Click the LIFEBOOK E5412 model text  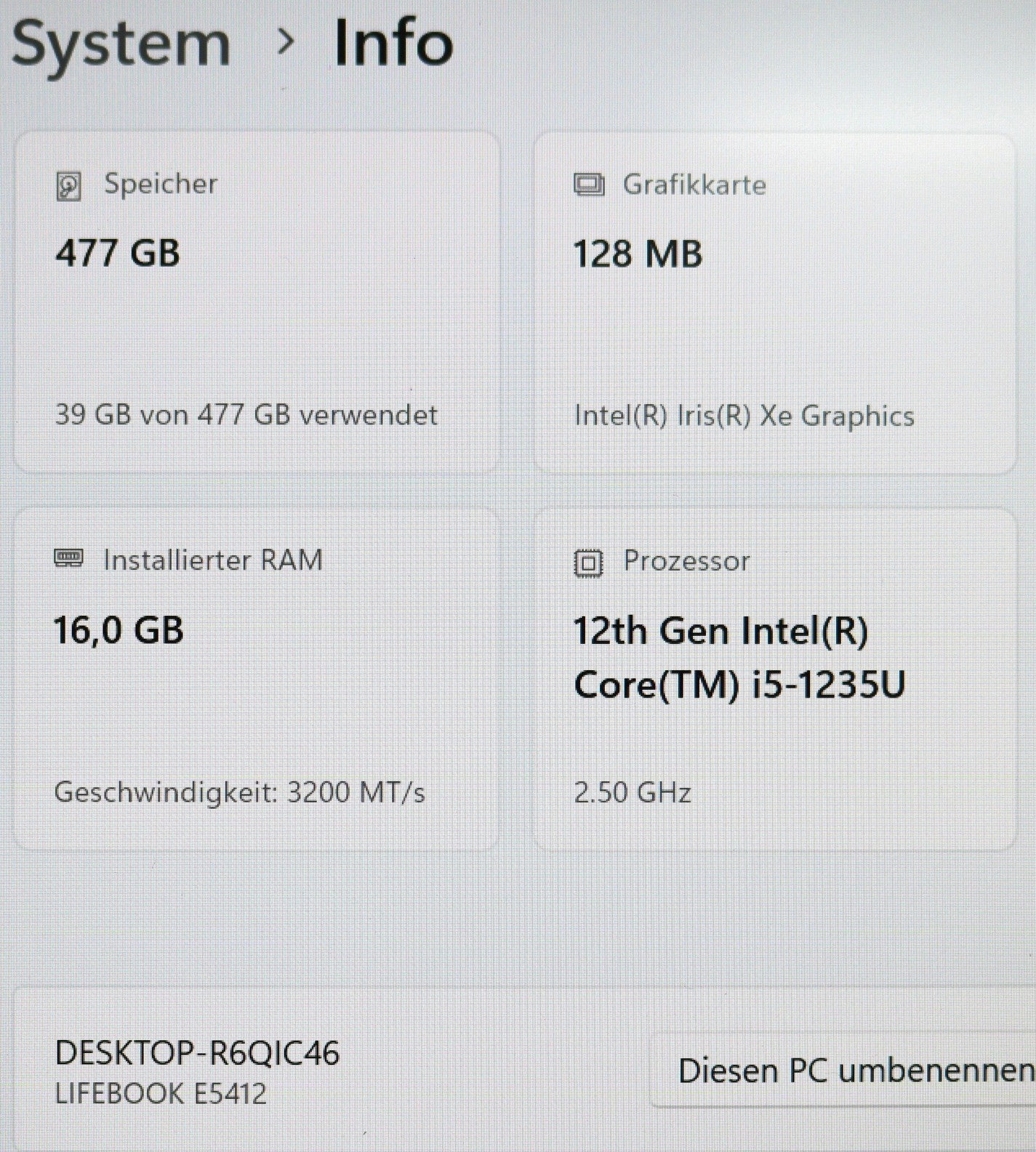(161, 1094)
